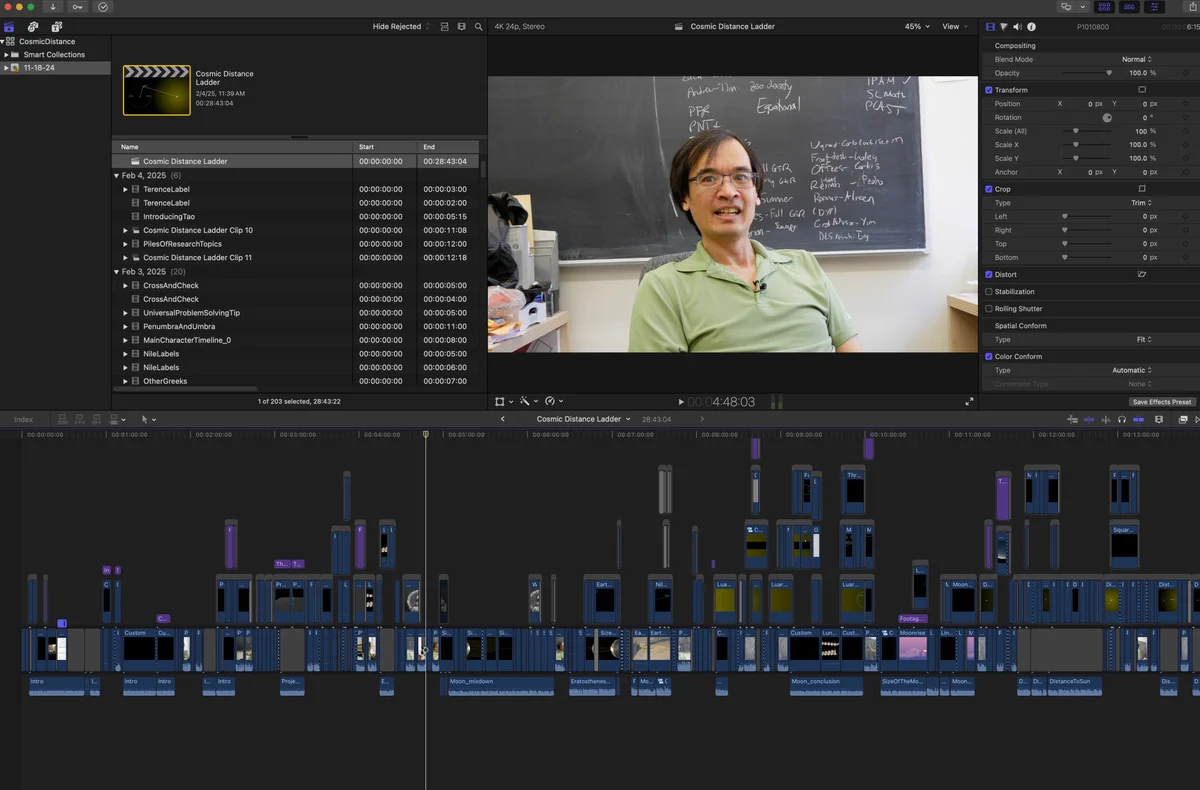Viewport: 1200px width, 790px height.
Task: Go back in timeline history arrow
Action: pyautogui.click(x=502, y=419)
